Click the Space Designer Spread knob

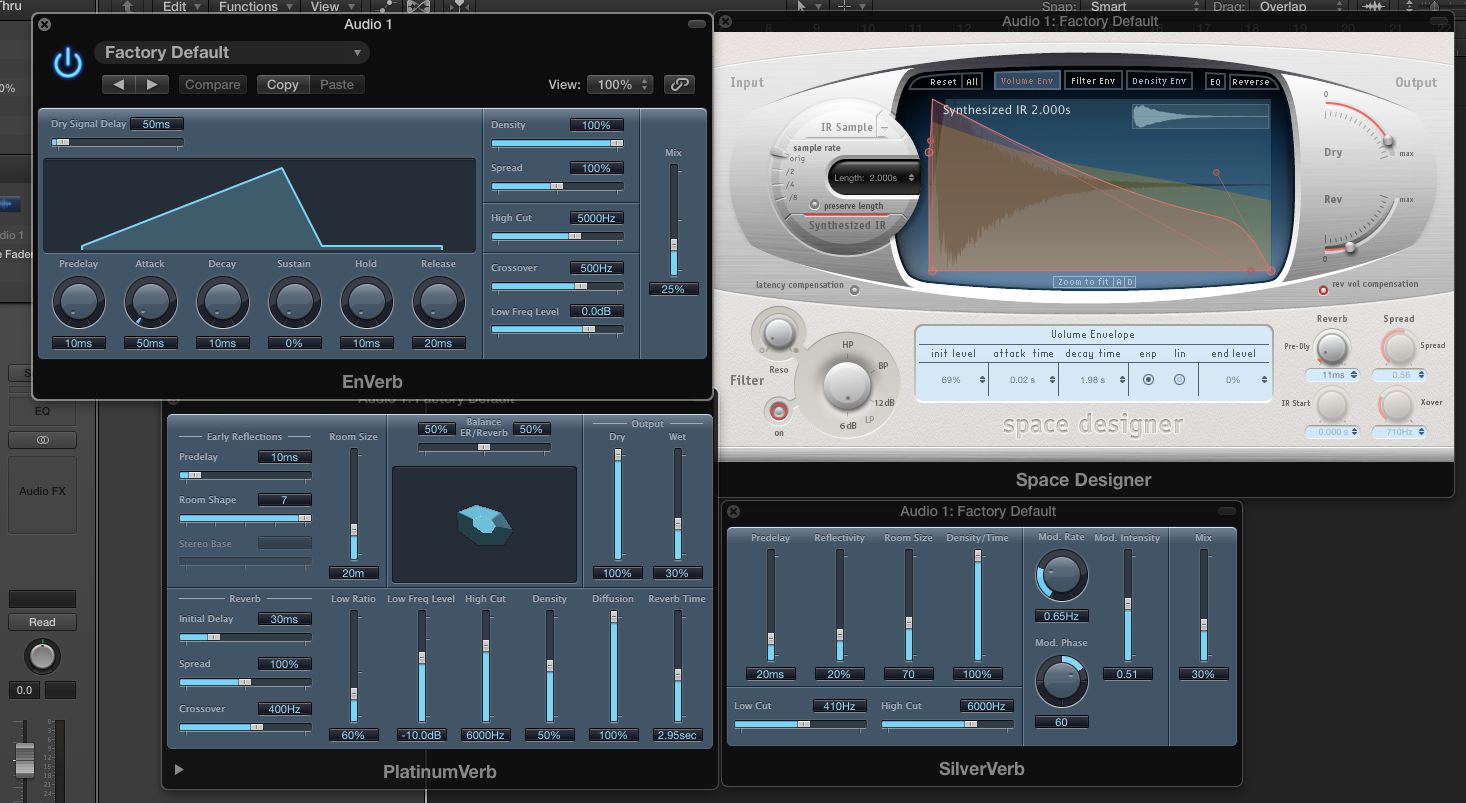[1398, 347]
